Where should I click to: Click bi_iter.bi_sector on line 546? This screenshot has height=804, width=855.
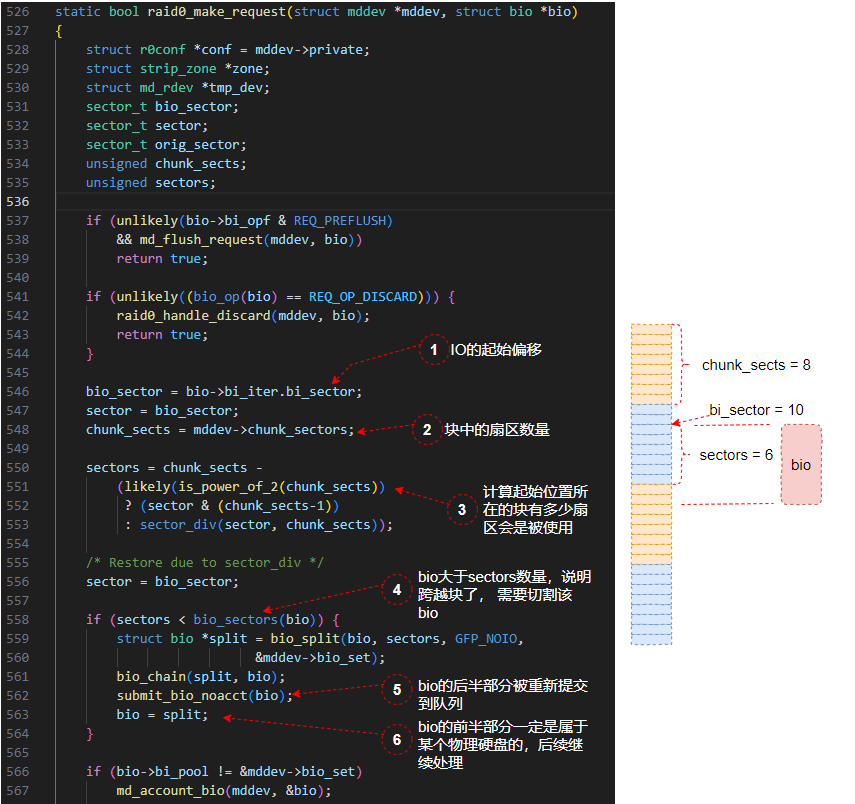pyautogui.click(x=290, y=392)
